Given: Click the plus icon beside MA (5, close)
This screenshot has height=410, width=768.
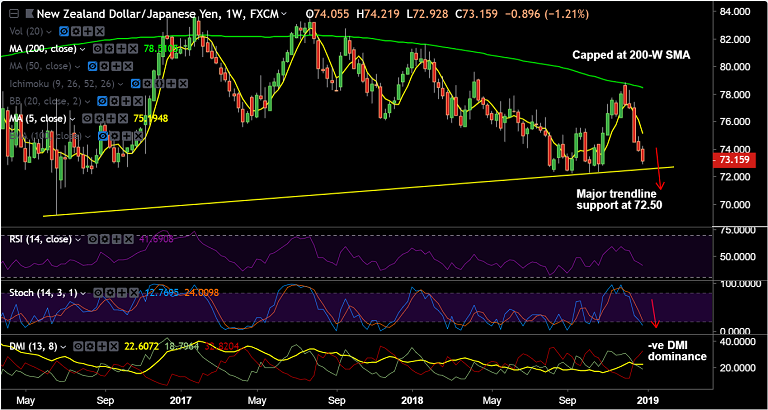Looking at the screenshot, I should [x=111, y=119].
